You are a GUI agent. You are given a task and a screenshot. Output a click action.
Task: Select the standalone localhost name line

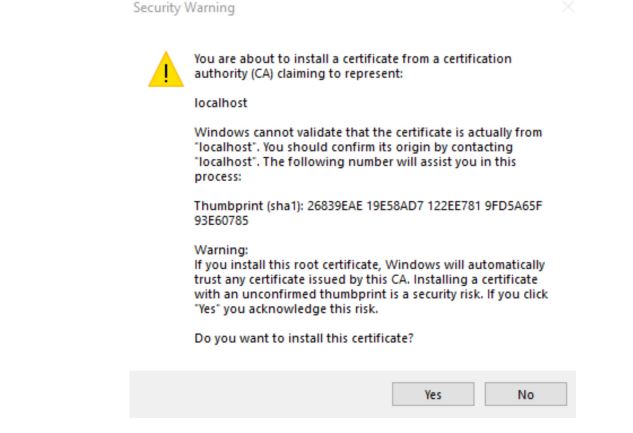221,103
